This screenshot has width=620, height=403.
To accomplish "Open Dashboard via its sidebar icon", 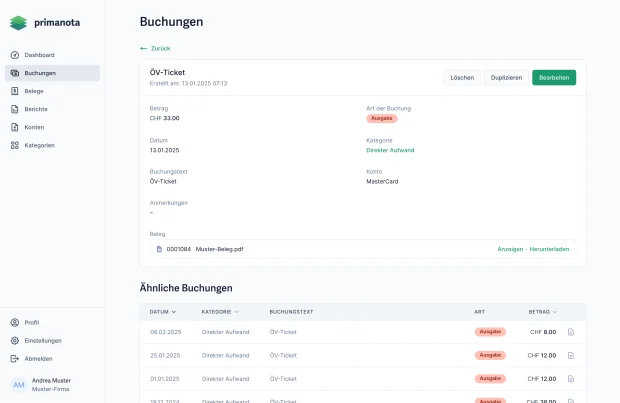I will [15, 55].
